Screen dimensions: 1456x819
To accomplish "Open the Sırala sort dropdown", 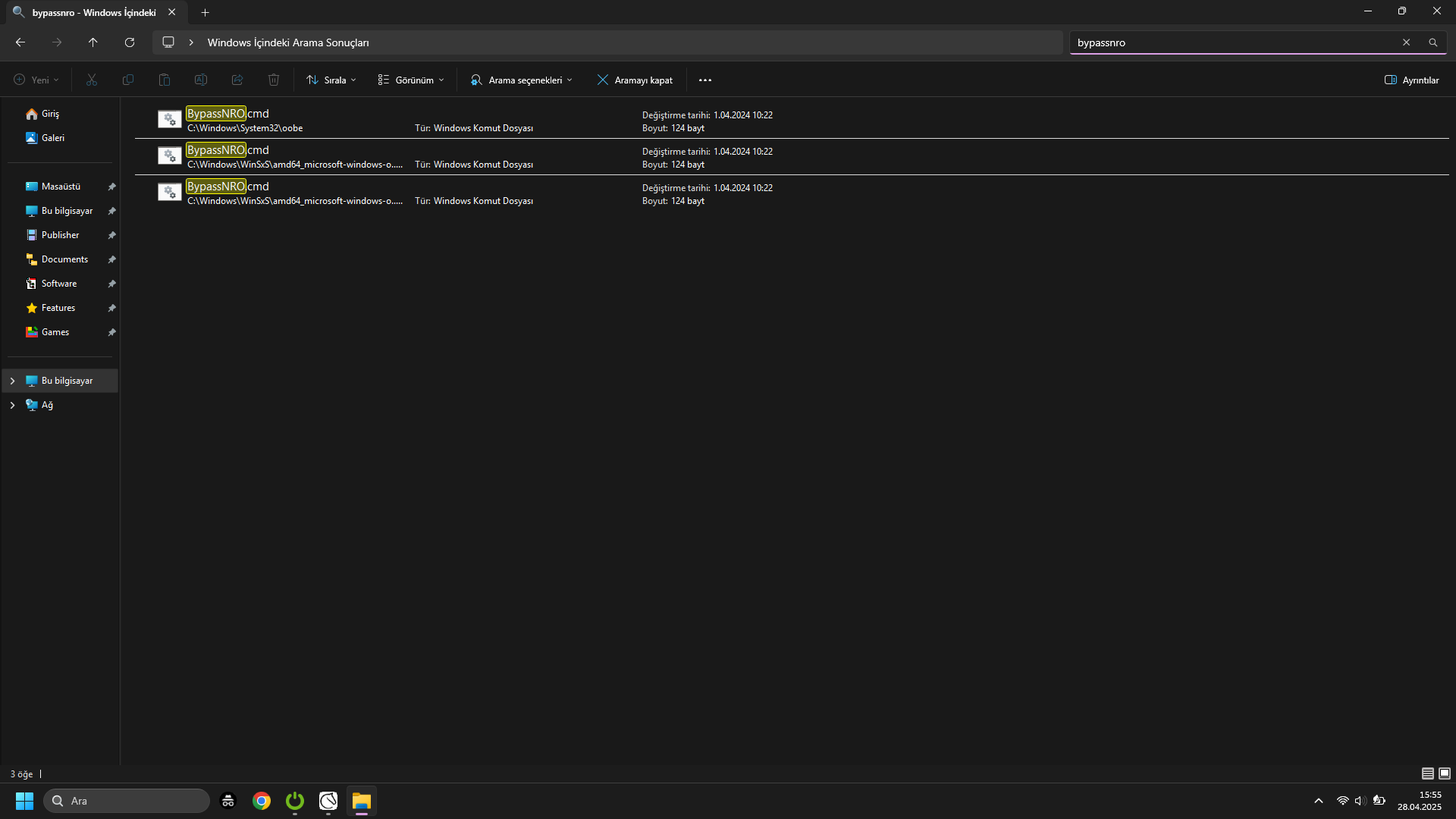I will [331, 80].
